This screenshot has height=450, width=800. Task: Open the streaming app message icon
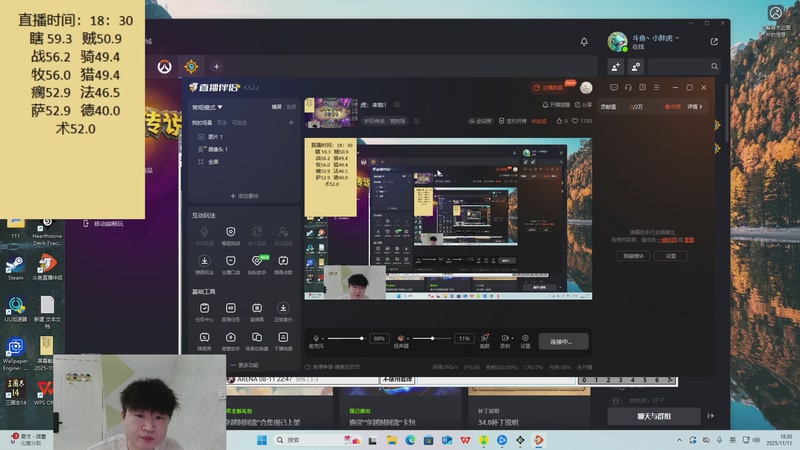click(x=614, y=88)
